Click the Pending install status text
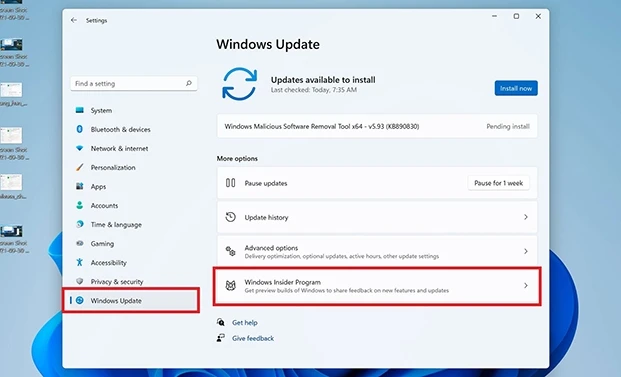The height and width of the screenshot is (377, 621). (508, 126)
